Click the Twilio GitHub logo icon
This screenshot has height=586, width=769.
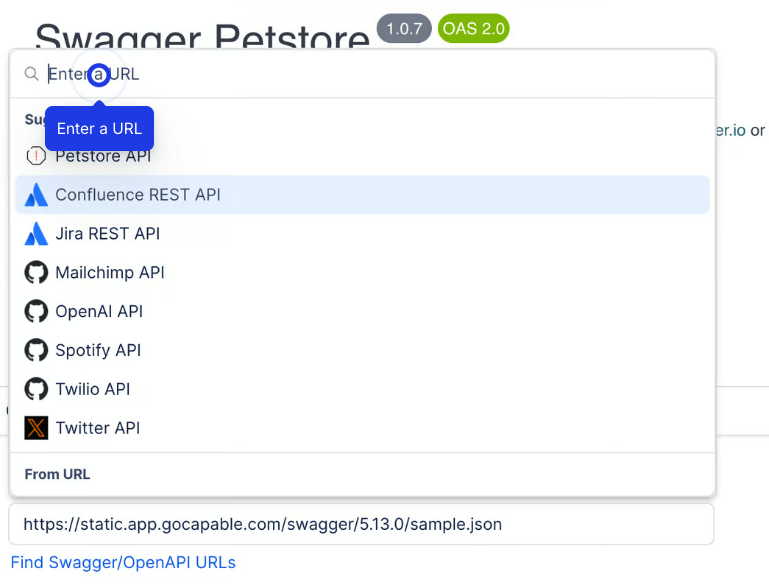pos(36,390)
